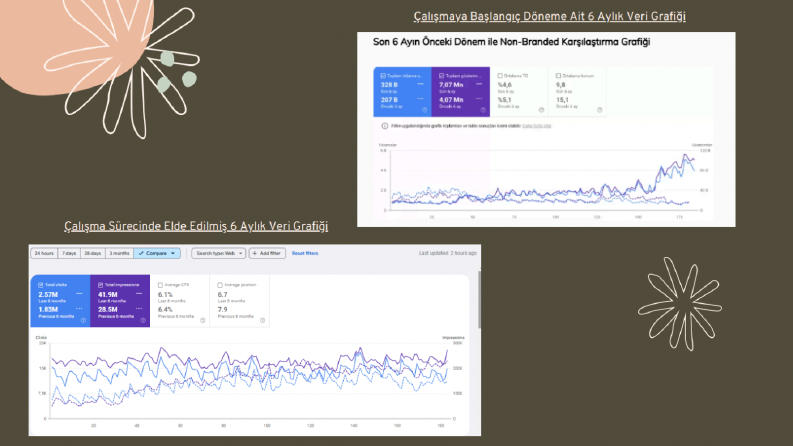Image resolution: width=793 pixels, height=446 pixels.
Task: Click dashed line legend beside 28.5M impressions
Action: (x=139, y=308)
